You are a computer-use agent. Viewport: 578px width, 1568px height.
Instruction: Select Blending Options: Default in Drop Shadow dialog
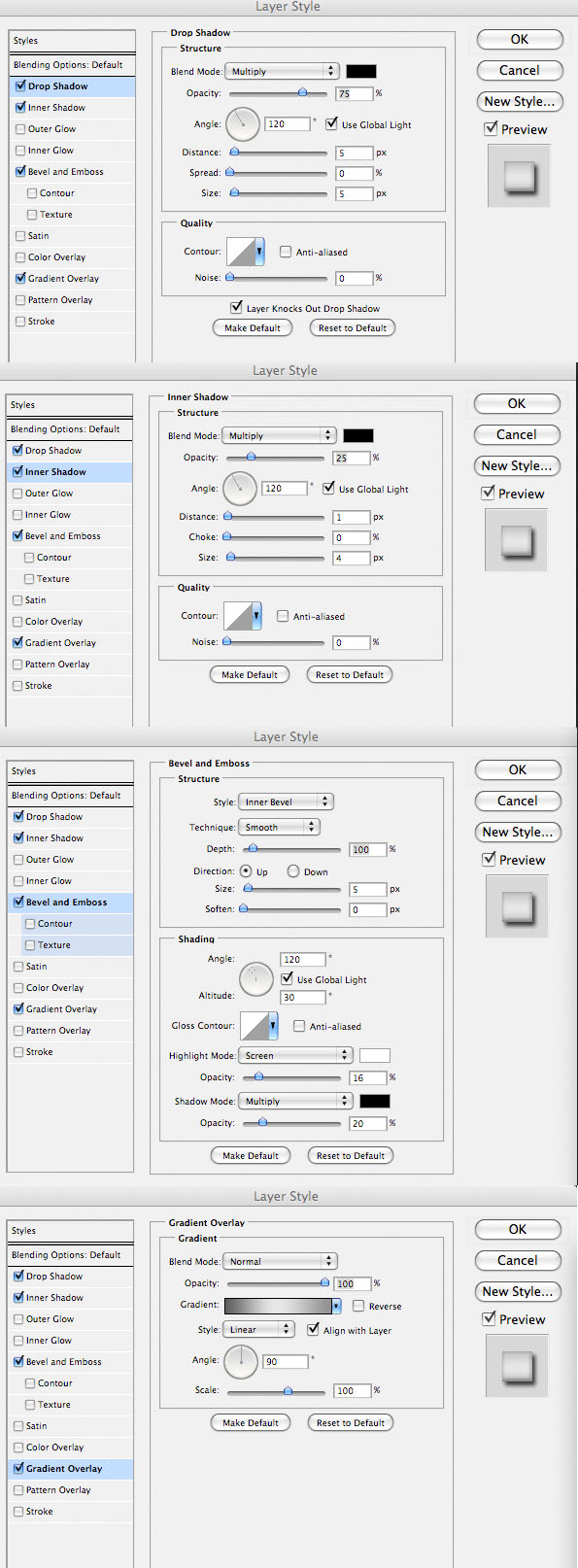click(73, 65)
